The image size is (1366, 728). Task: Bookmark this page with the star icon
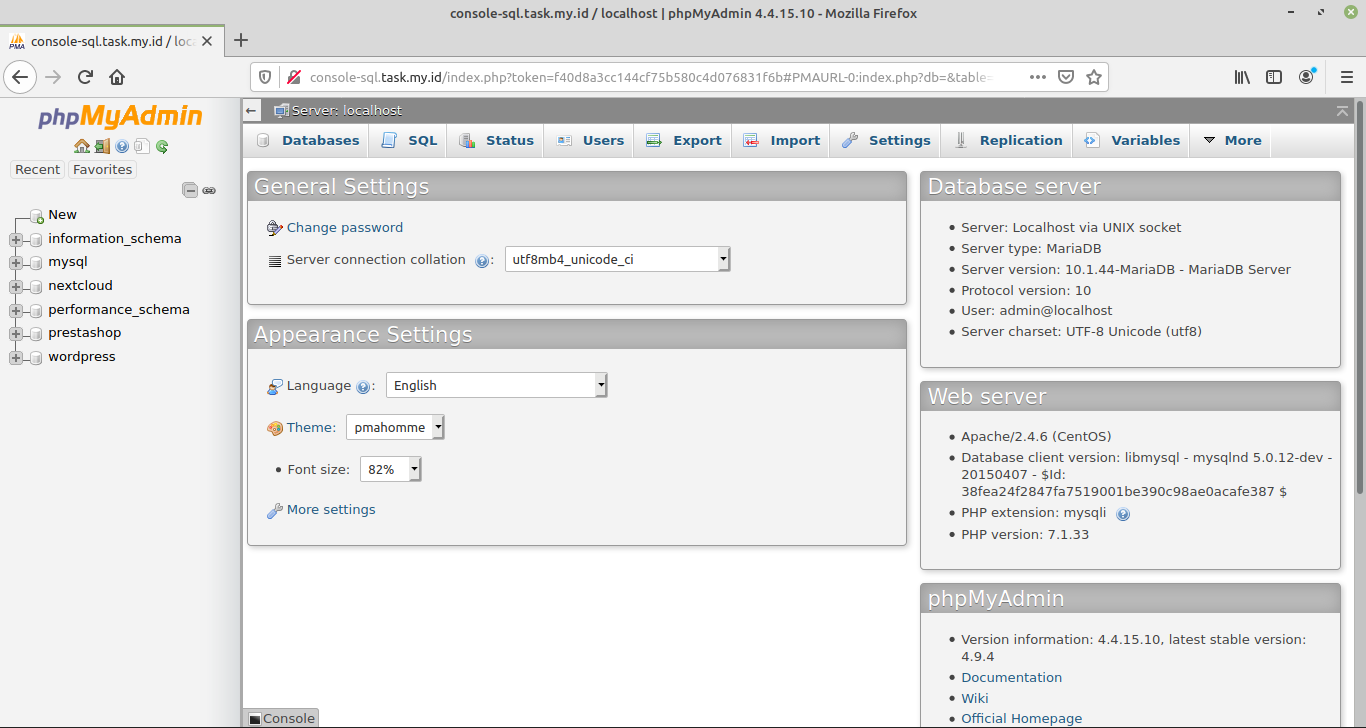click(x=1094, y=77)
